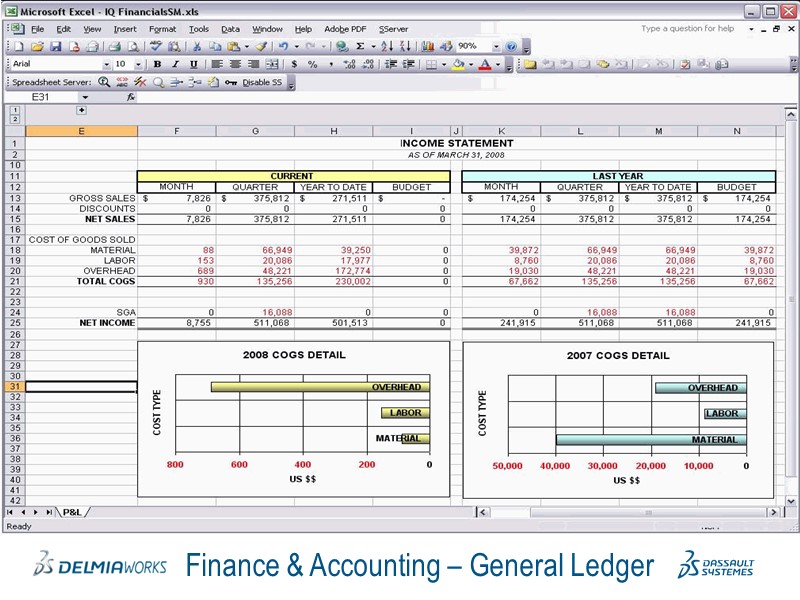The width and height of the screenshot is (800, 600).
Task: Toggle Bold formatting
Action: pyautogui.click(x=157, y=64)
